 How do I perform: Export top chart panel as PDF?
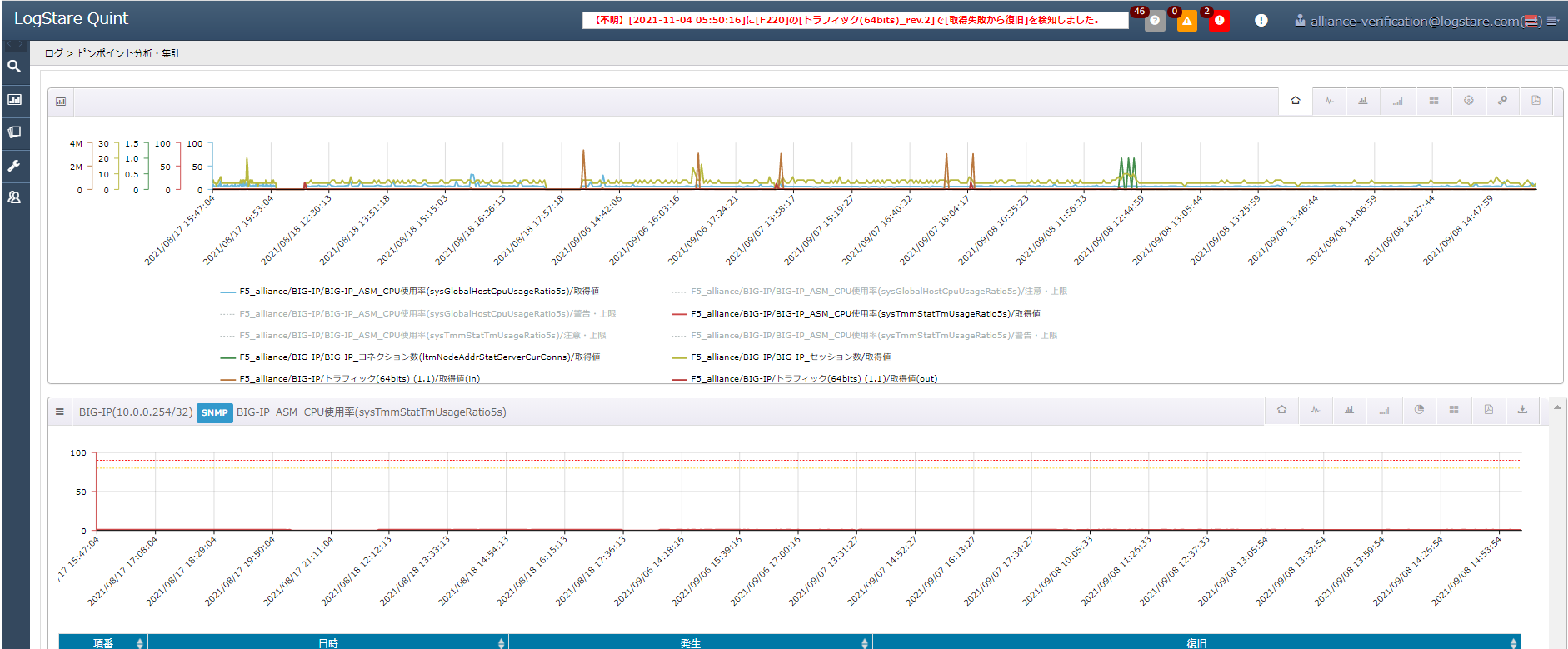1536,101
